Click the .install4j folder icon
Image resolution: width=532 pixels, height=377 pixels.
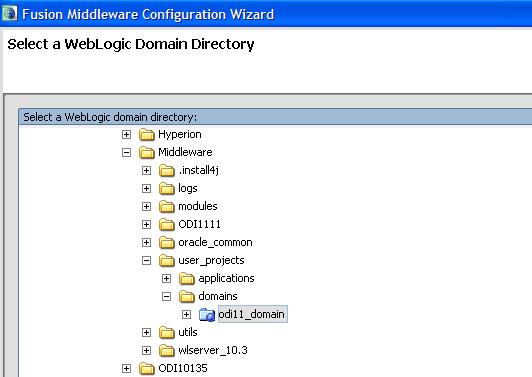click(x=167, y=171)
